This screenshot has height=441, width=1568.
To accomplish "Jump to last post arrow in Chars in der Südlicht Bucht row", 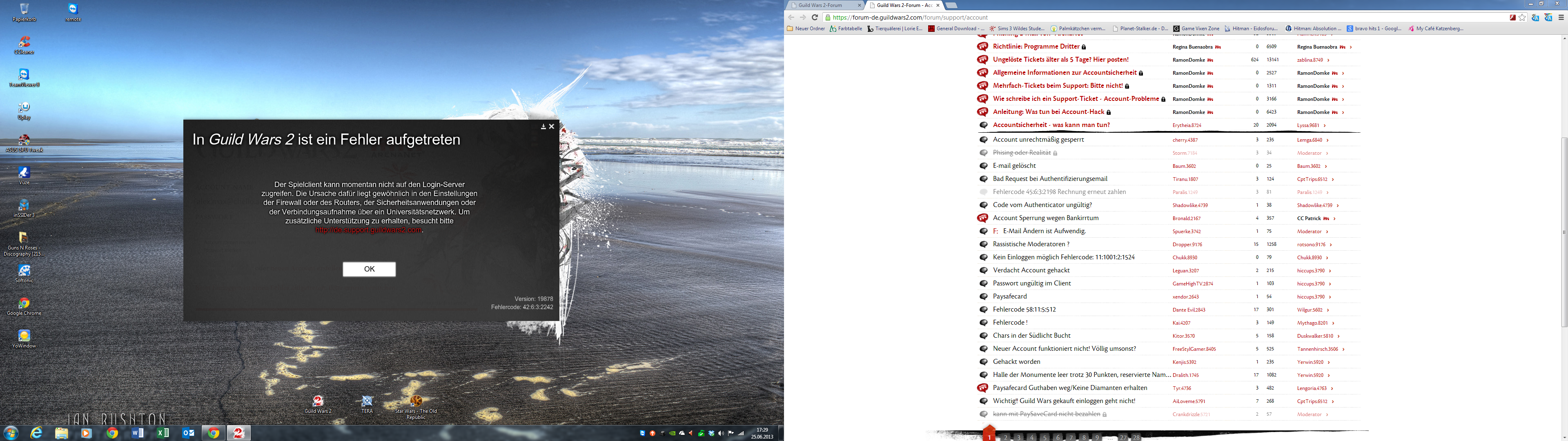I will click(1339, 336).
